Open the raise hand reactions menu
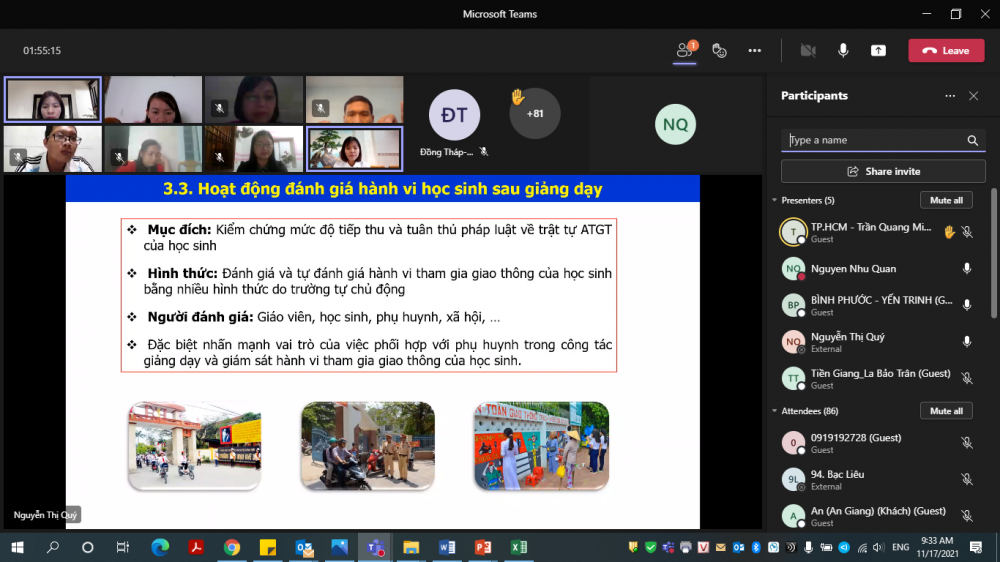 click(x=719, y=51)
